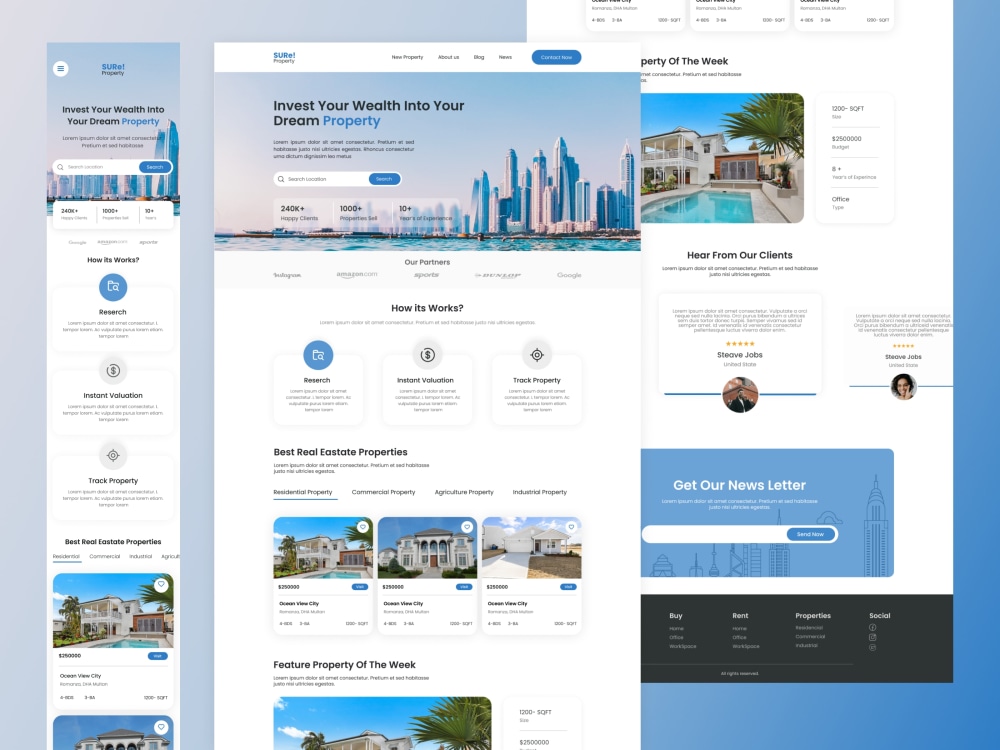Select the Industrial tab in mobile mockup
This screenshot has height=750, width=1000.
(141, 557)
